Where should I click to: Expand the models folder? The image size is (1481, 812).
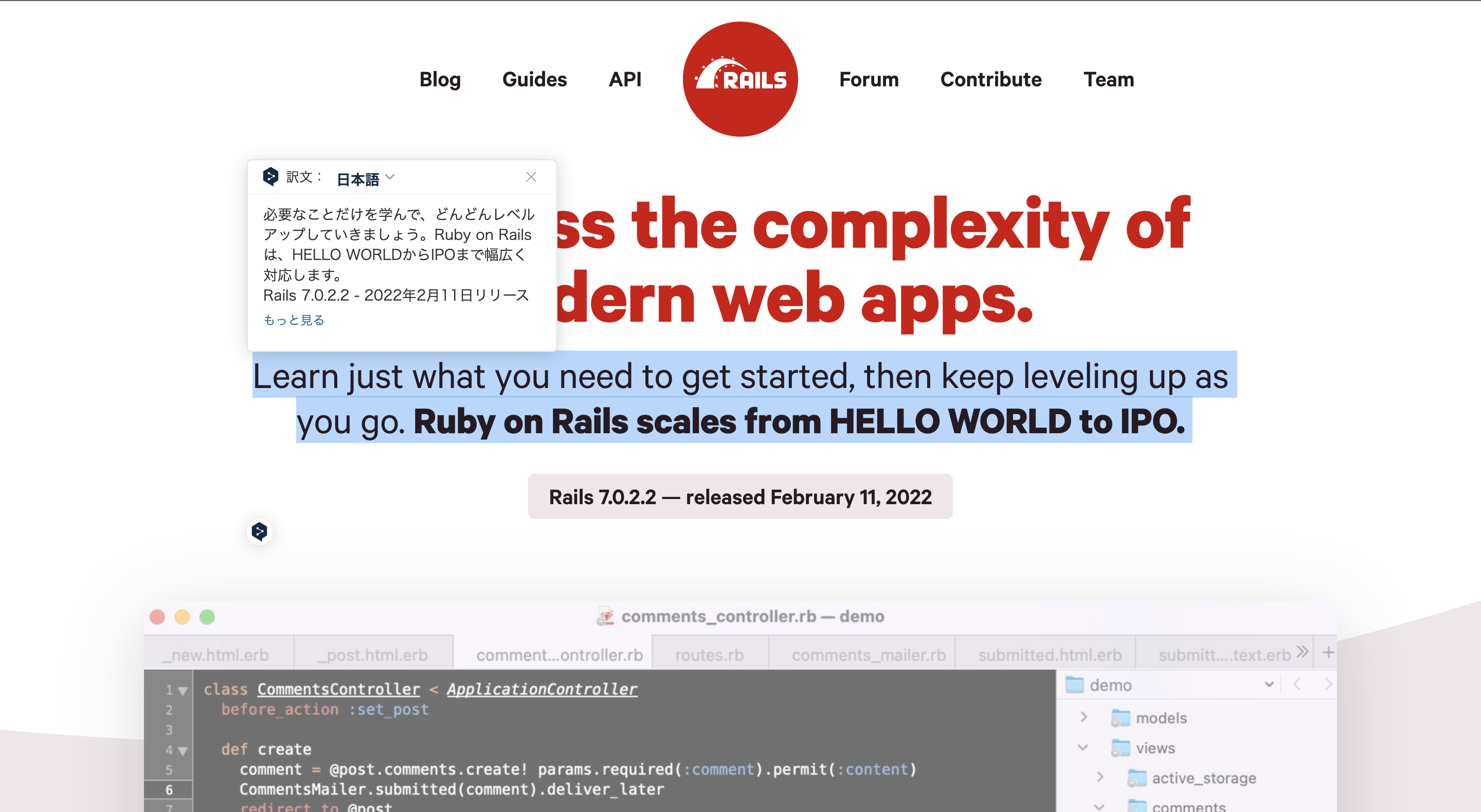click(x=1083, y=717)
